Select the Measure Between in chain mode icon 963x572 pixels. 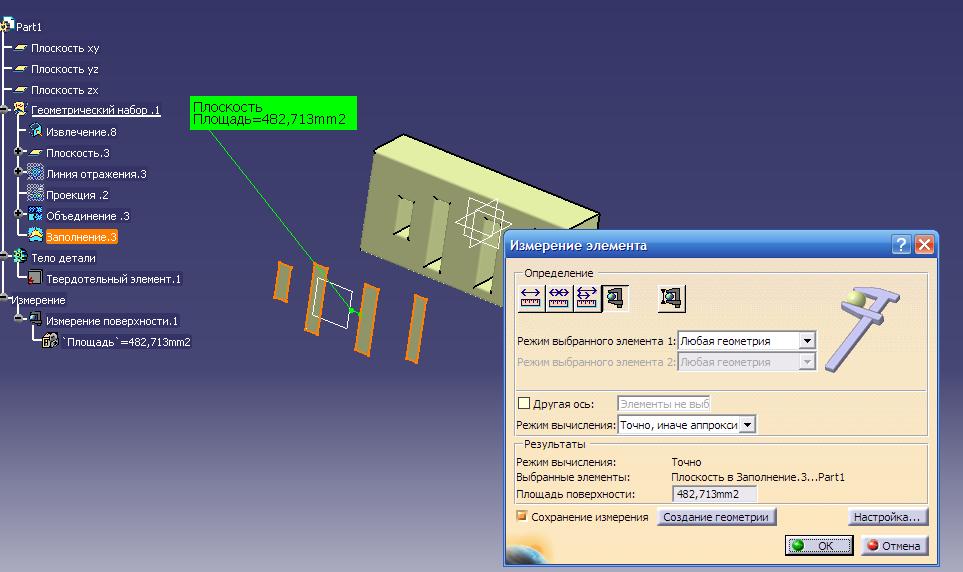tap(559, 298)
